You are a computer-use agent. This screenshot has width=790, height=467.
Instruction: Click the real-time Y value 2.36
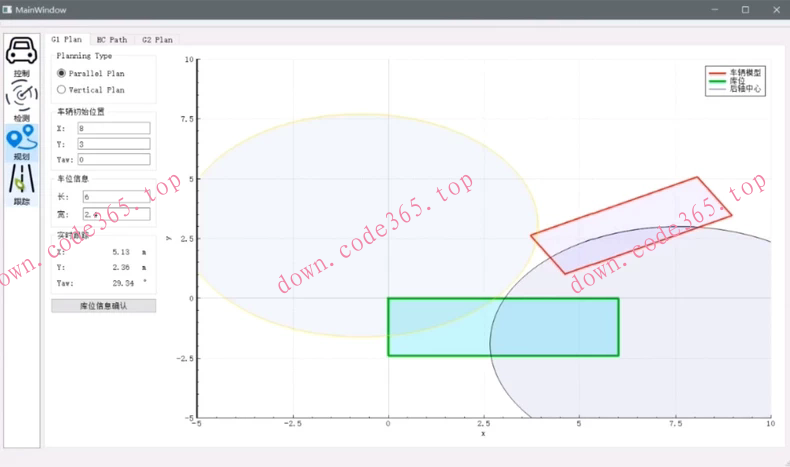121,268
